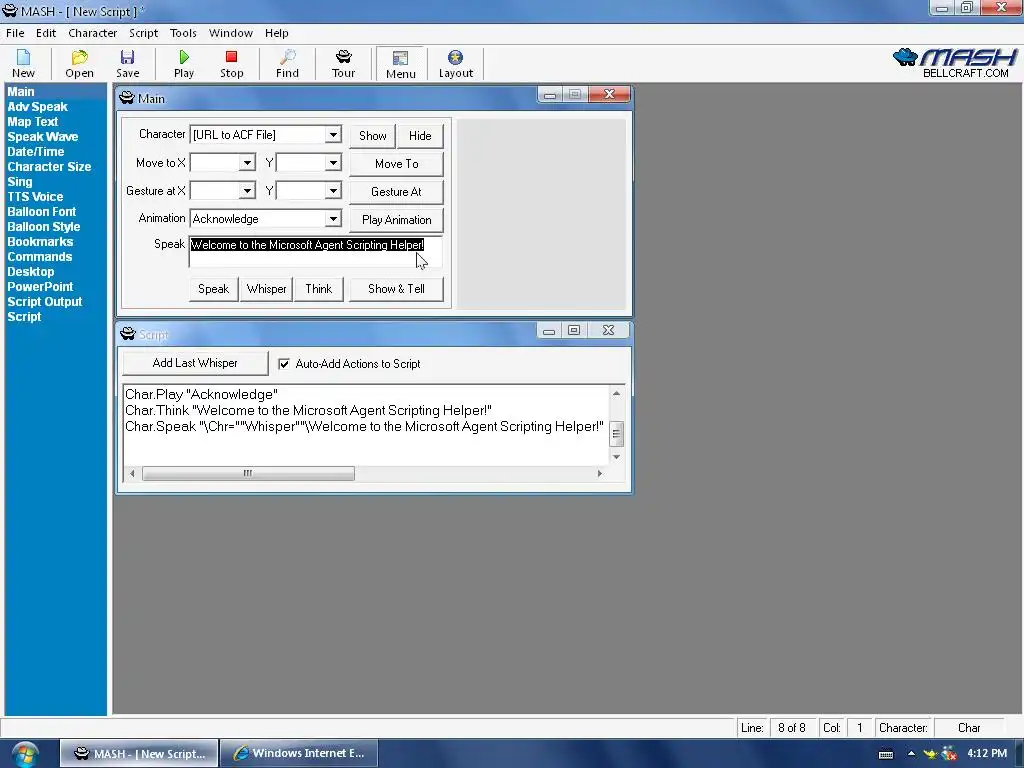Select Balloon Font in the sidebar
1024x768 pixels.
(x=41, y=212)
